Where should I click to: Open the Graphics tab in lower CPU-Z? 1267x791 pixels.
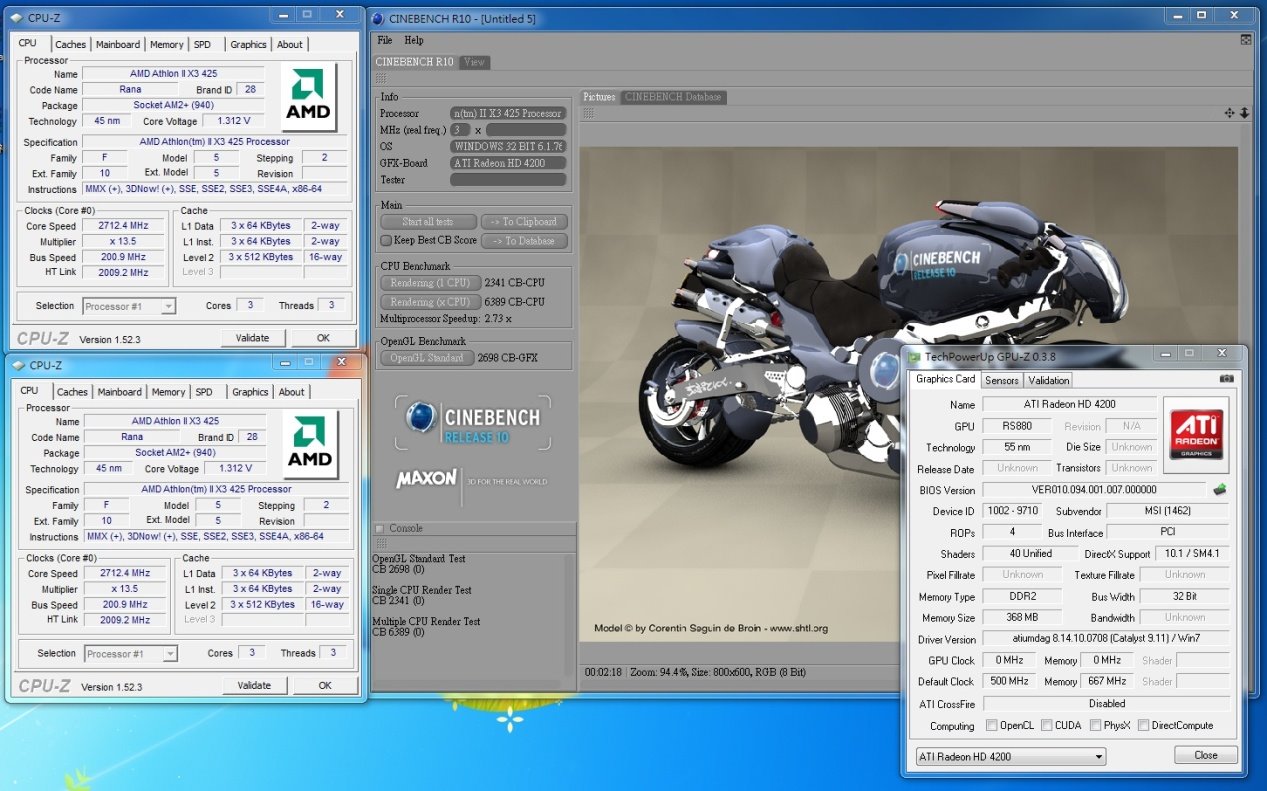click(250, 392)
